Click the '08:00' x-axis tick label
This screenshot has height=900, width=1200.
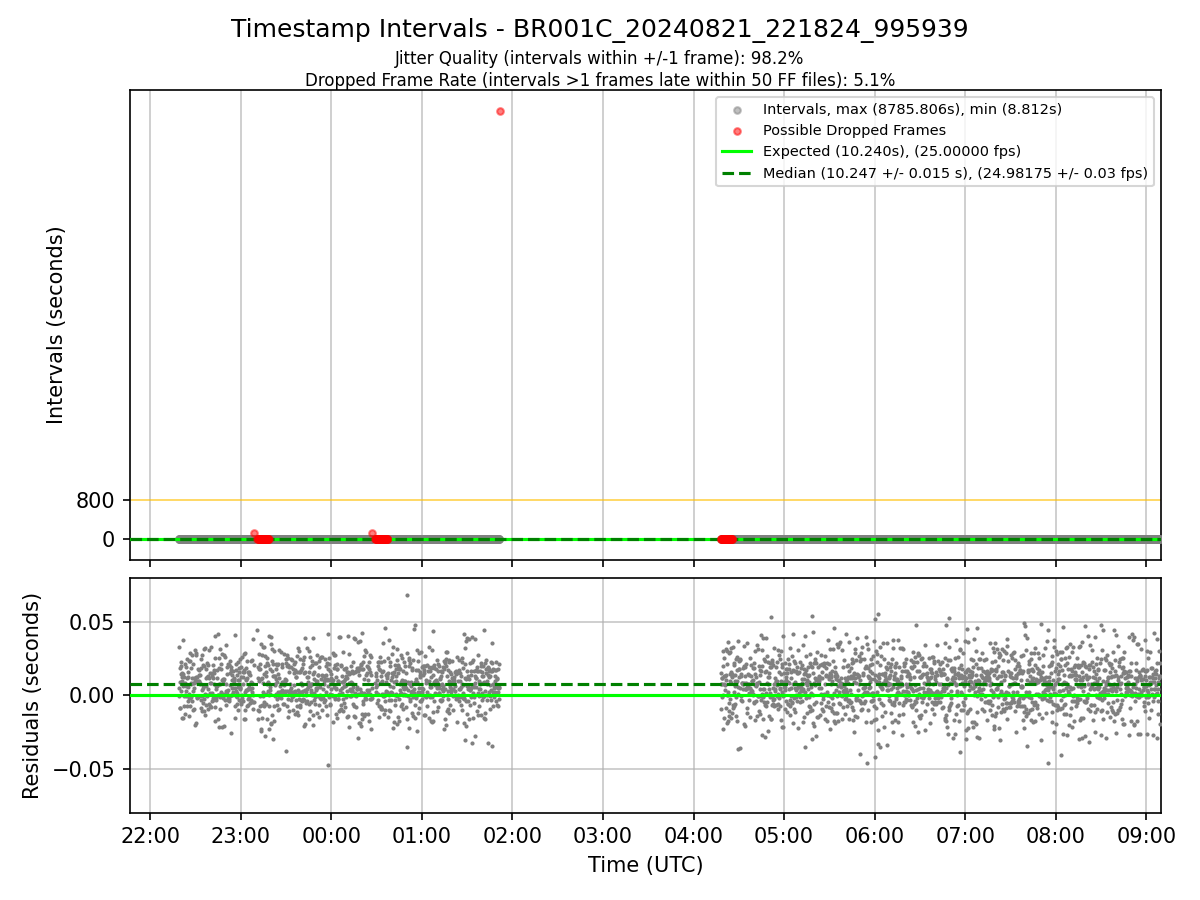(1056, 834)
